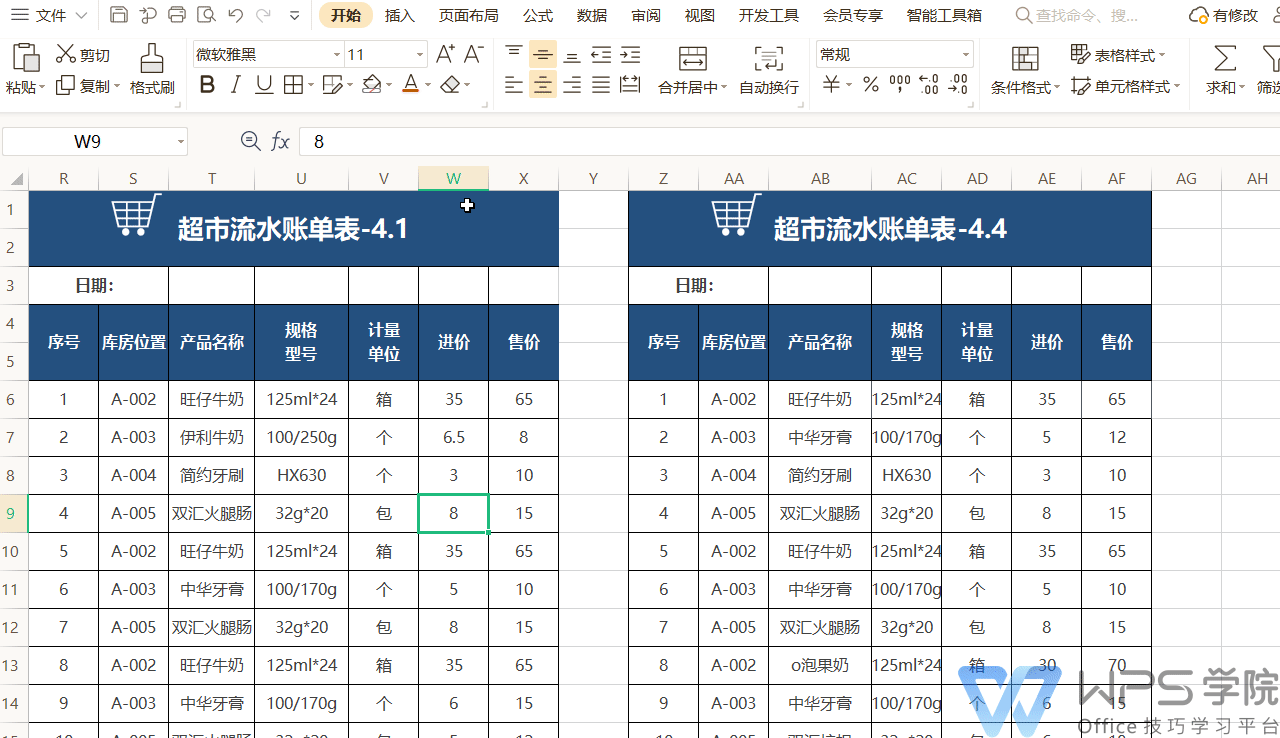The height and width of the screenshot is (738, 1280).
Task: Activate the Format Painter 格式刷
Action: click(152, 69)
